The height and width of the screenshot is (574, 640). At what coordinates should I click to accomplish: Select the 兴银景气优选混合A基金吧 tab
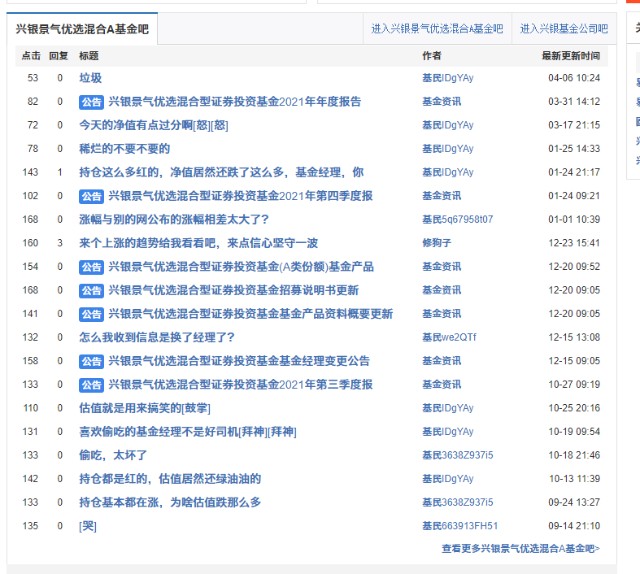[82, 29]
